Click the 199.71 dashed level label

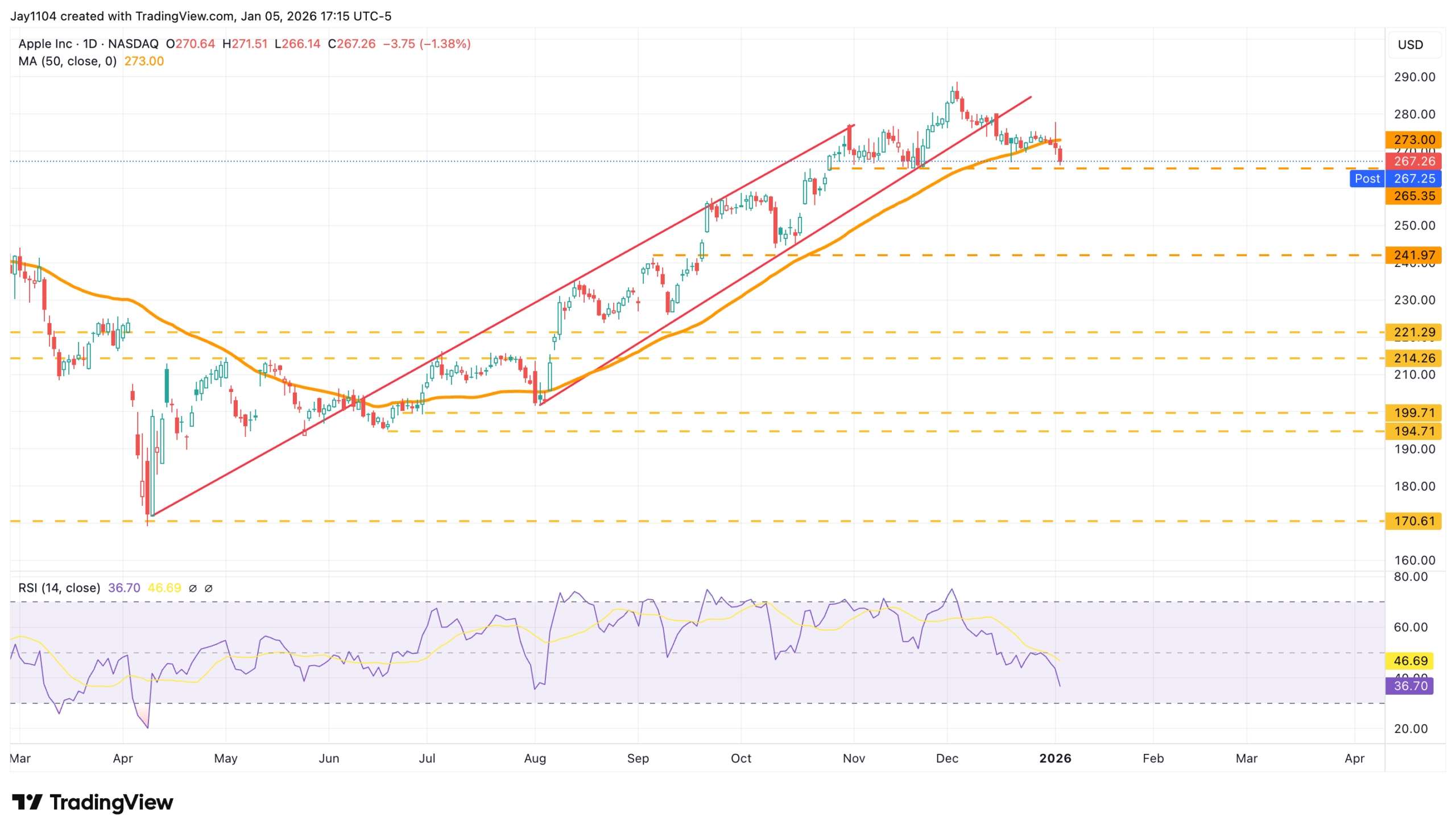(1413, 413)
